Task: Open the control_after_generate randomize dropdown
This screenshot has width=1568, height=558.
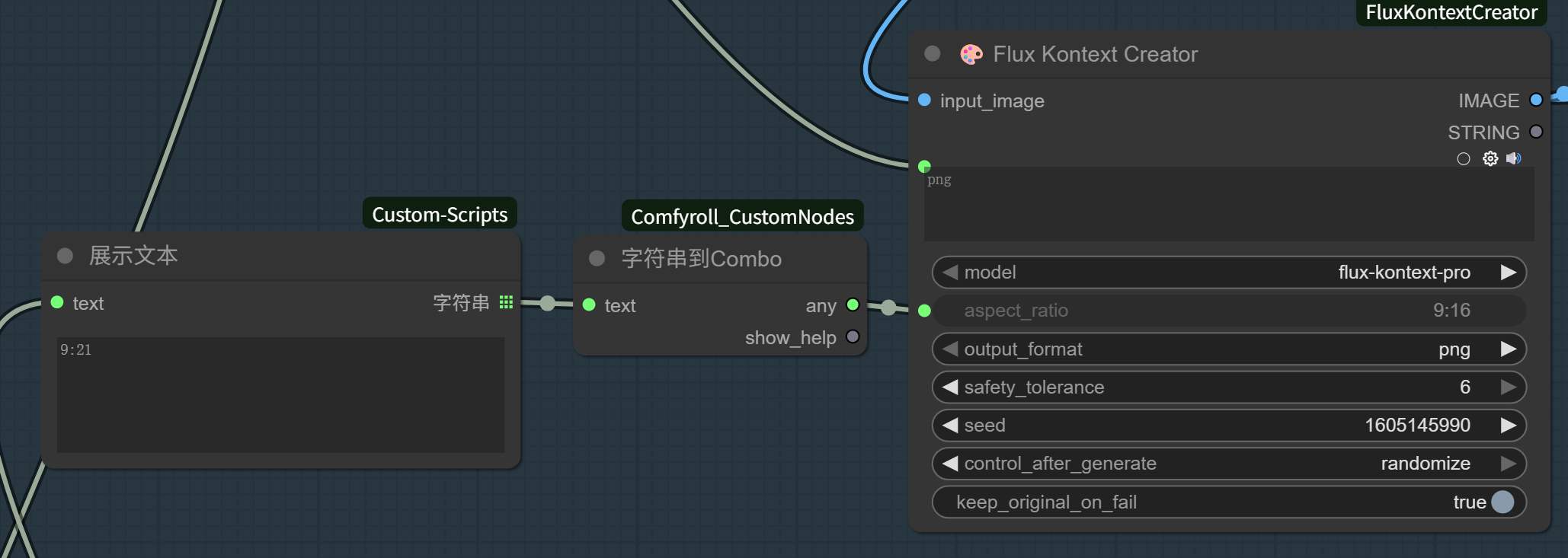Action: pyautogui.click(x=1228, y=464)
